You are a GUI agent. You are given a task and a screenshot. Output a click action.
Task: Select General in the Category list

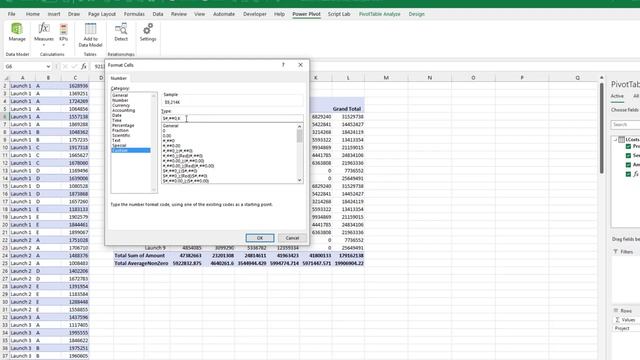tap(120, 95)
